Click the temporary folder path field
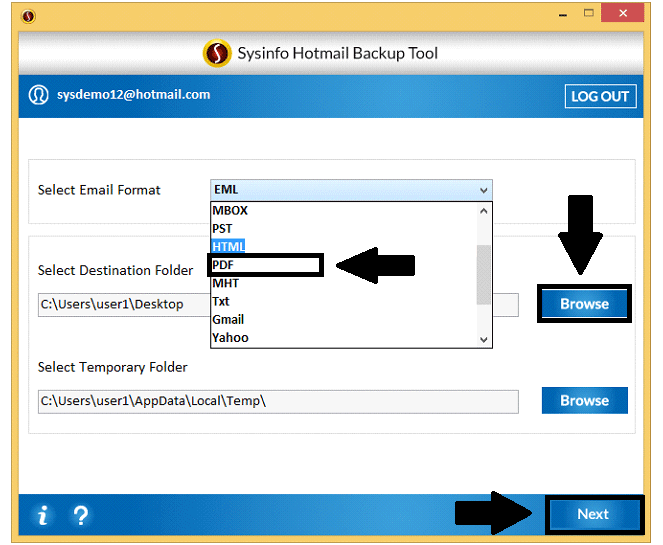663x545 pixels. [x=278, y=402]
